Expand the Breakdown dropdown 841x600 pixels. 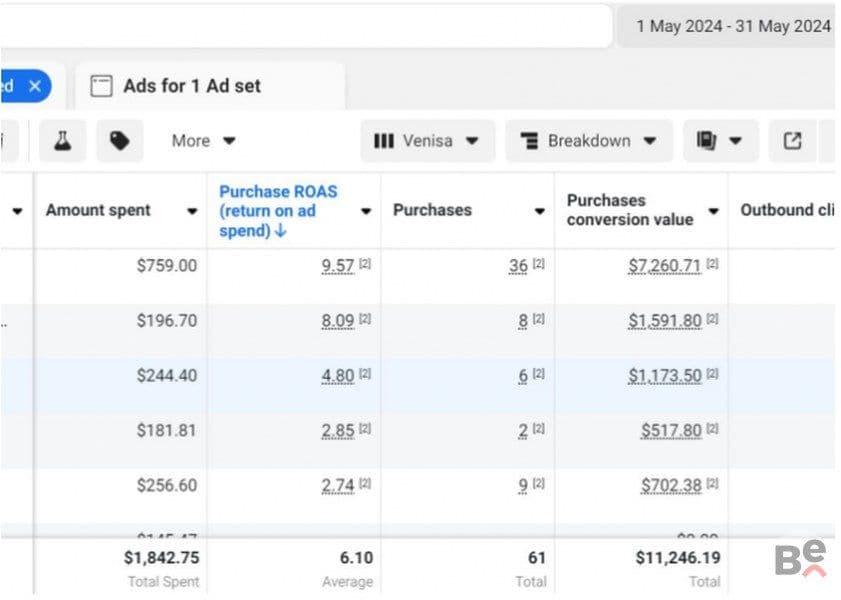pyautogui.click(x=589, y=141)
